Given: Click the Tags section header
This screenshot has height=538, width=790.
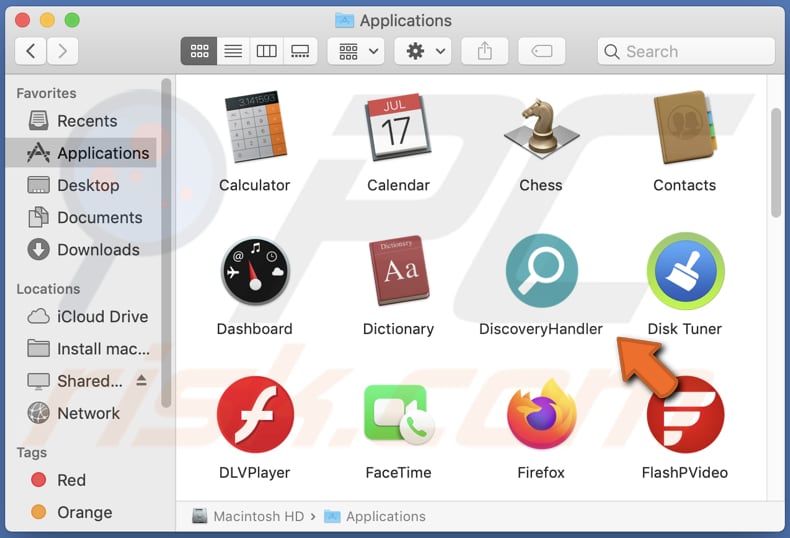Looking at the screenshot, I should 32,453.
